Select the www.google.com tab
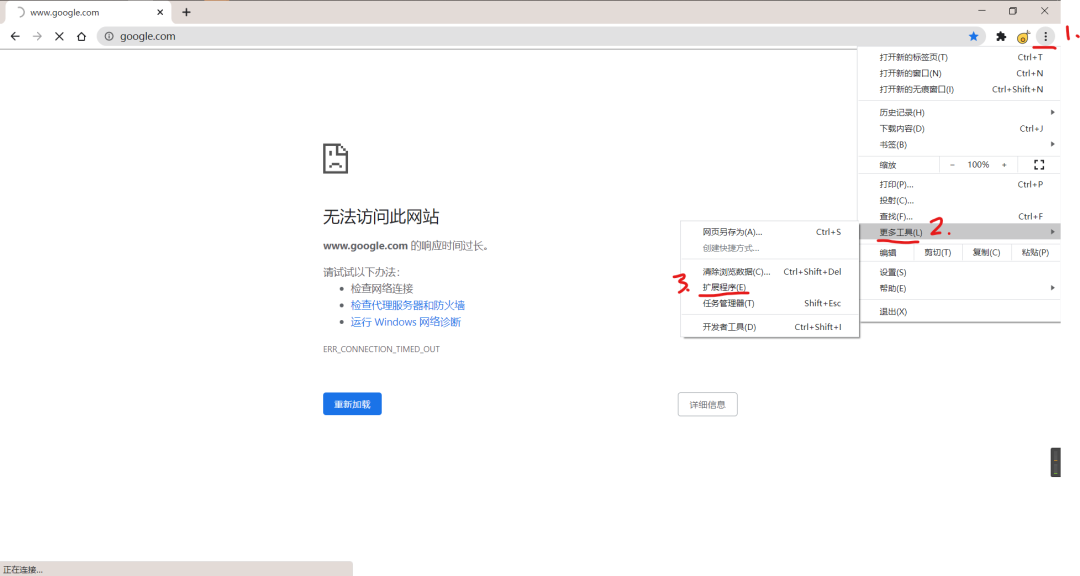Screen dimensions: 1080x576 coord(86,12)
